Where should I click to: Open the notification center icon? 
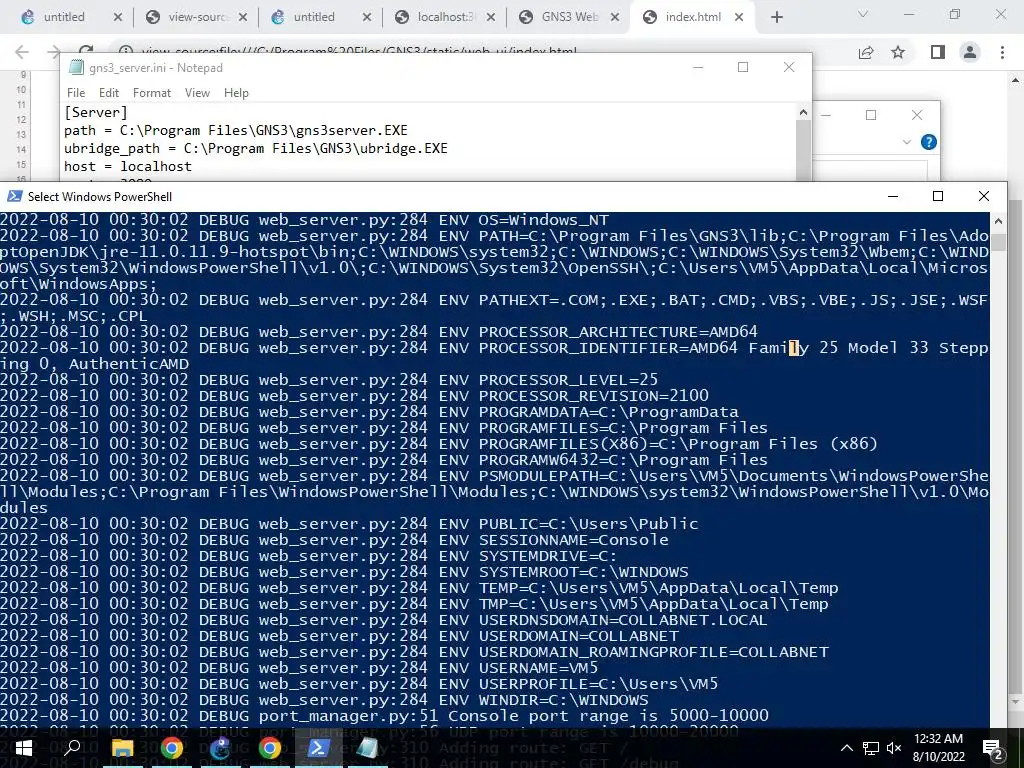pyautogui.click(x=992, y=748)
